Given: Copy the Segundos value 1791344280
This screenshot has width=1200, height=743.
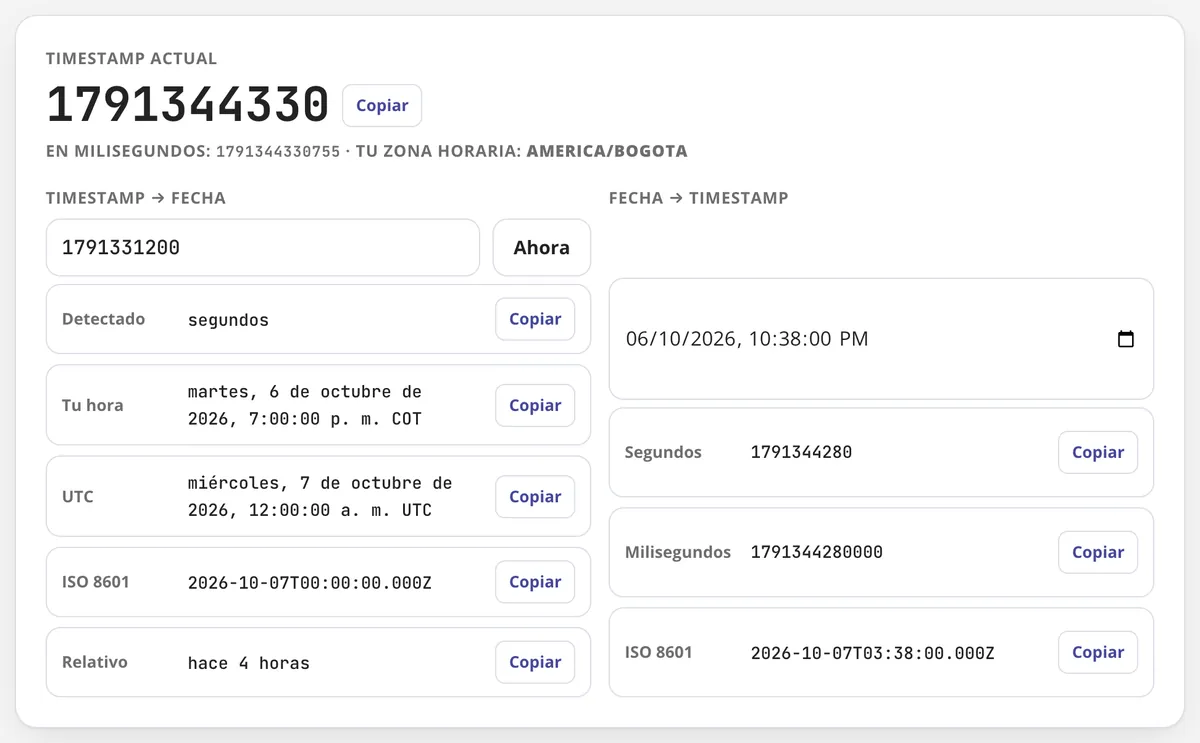Looking at the screenshot, I should pyautogui.click(x=1098, y=452).
